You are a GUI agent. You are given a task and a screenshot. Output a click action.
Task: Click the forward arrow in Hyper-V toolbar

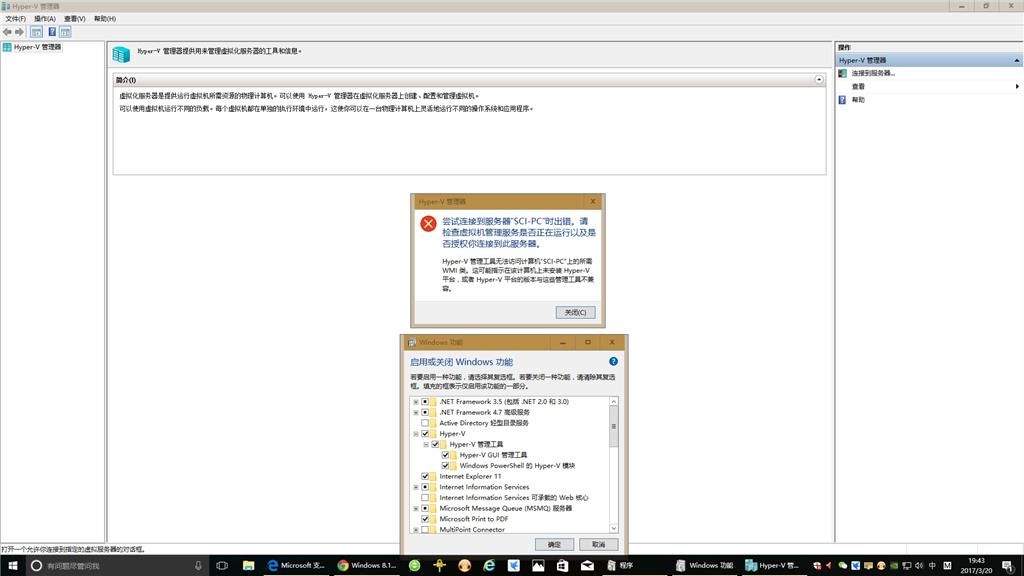(x=20, y=32)
